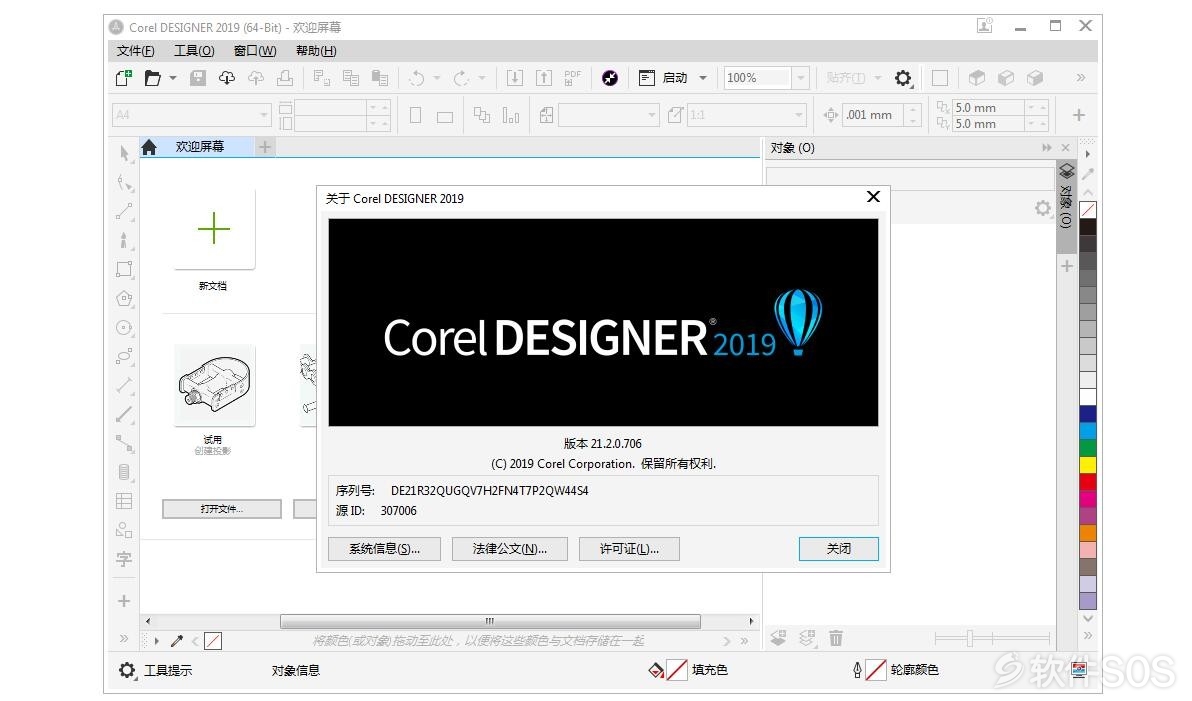
Task: Click the home icon on welcome tab
Action: [x=149, y=147]
